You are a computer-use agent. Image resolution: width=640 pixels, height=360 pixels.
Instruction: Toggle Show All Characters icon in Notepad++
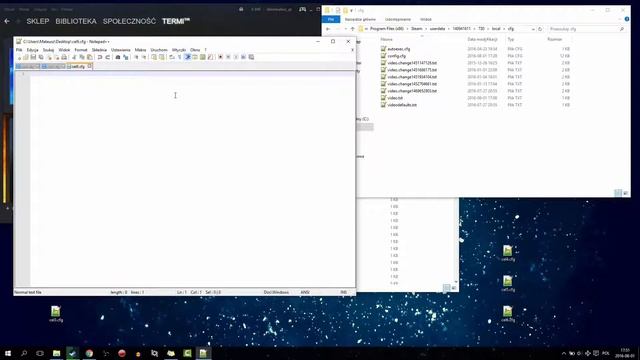click(180, 57)
